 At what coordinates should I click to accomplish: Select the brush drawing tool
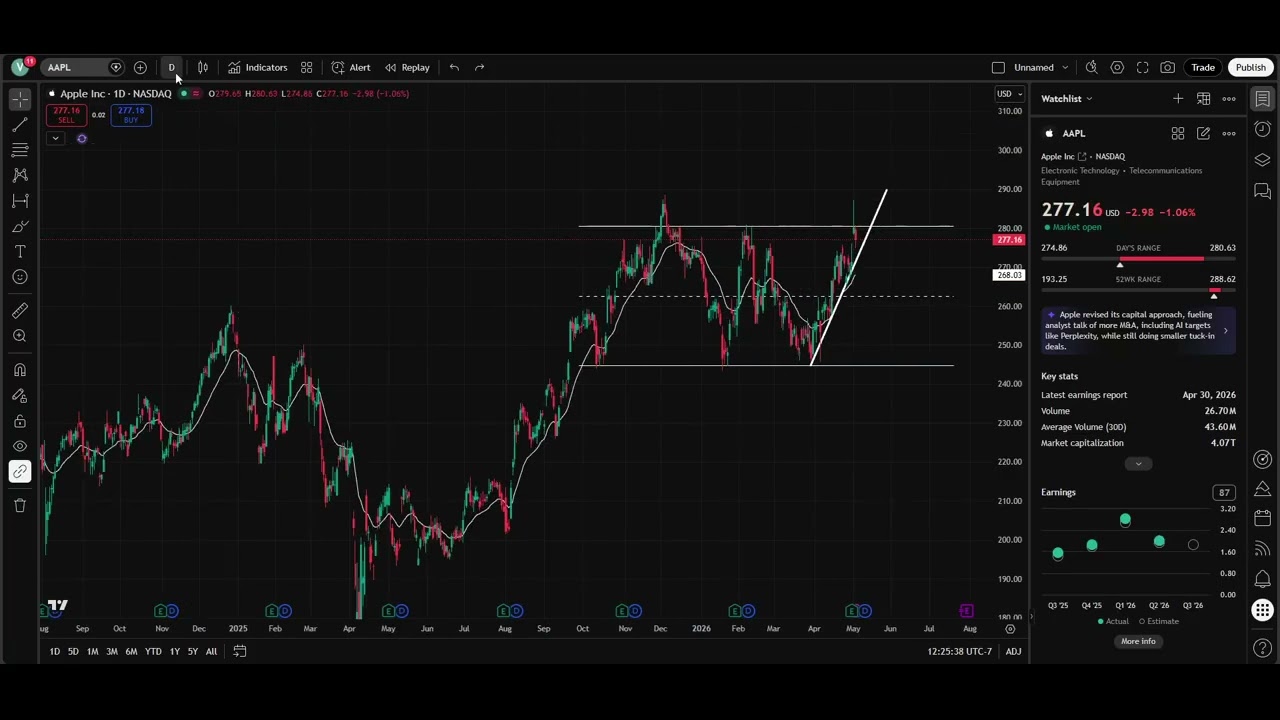(x=20, y=227)
